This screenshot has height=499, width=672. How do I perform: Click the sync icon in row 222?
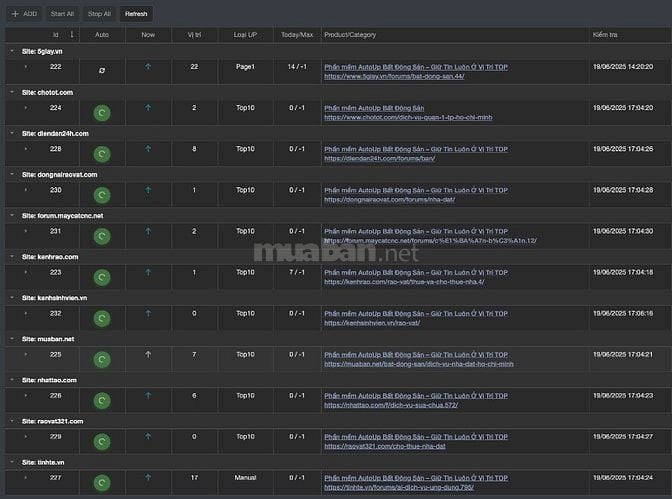(x=101, y=71)
